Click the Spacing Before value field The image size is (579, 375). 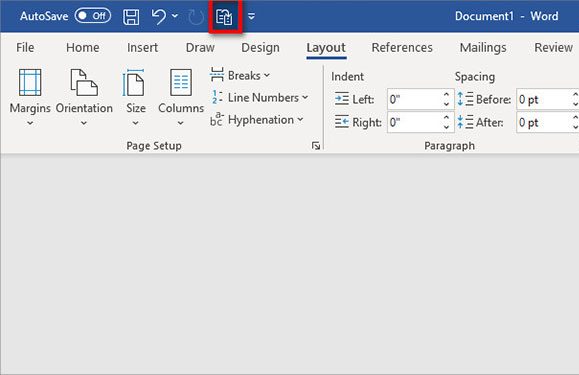pos(544,99)
